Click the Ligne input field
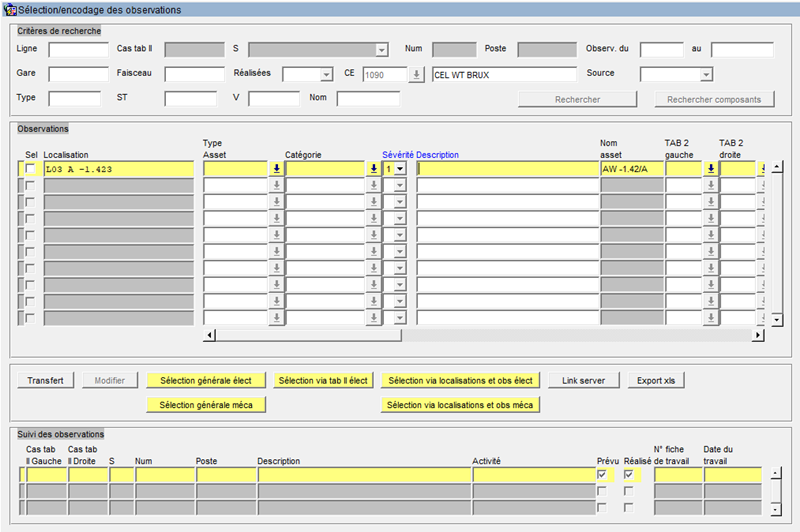800x532 pixels. pos(79,50)
